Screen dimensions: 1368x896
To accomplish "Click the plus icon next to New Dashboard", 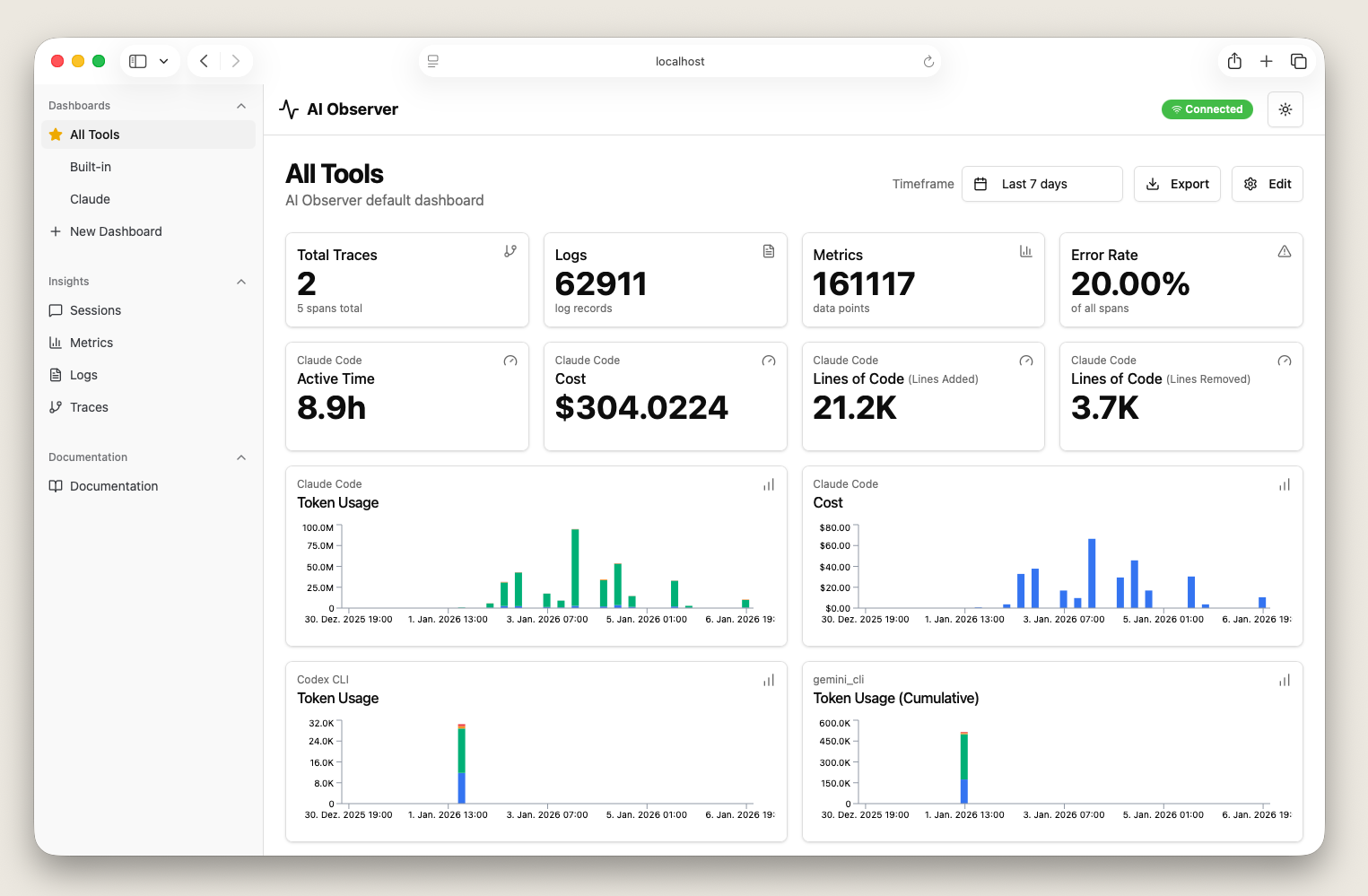I will point(57,231).
